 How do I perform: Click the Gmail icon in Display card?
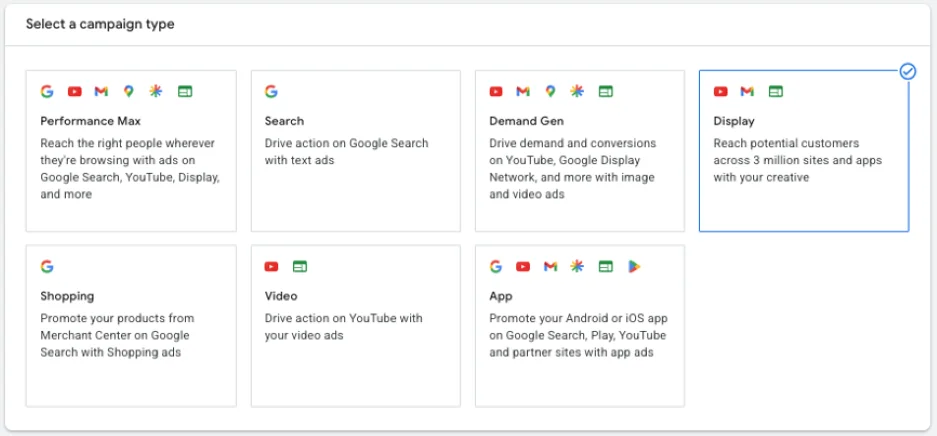coord(747,91)
